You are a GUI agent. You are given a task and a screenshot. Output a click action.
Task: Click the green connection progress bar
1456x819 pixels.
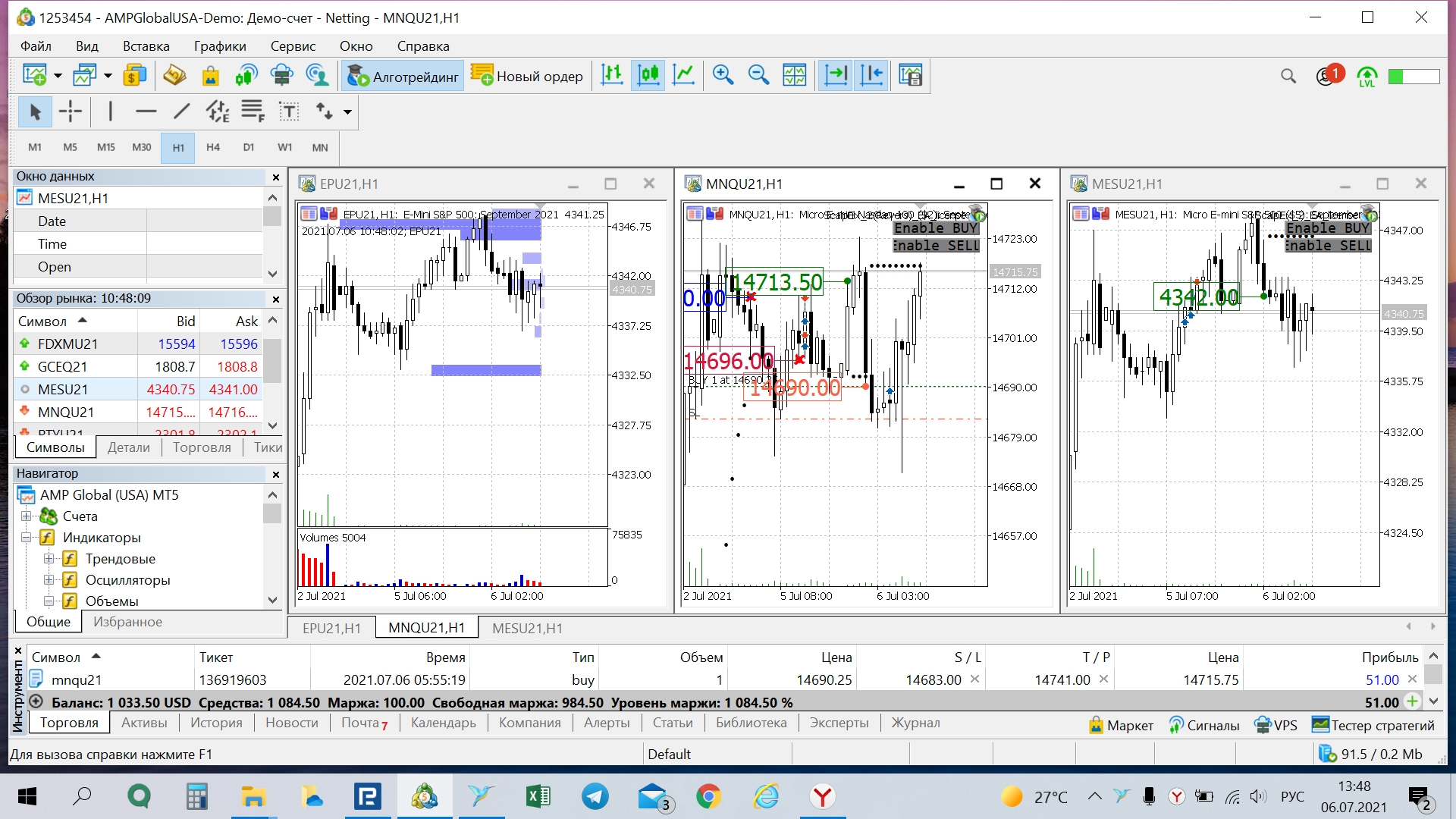click(x=1413, y=76)
